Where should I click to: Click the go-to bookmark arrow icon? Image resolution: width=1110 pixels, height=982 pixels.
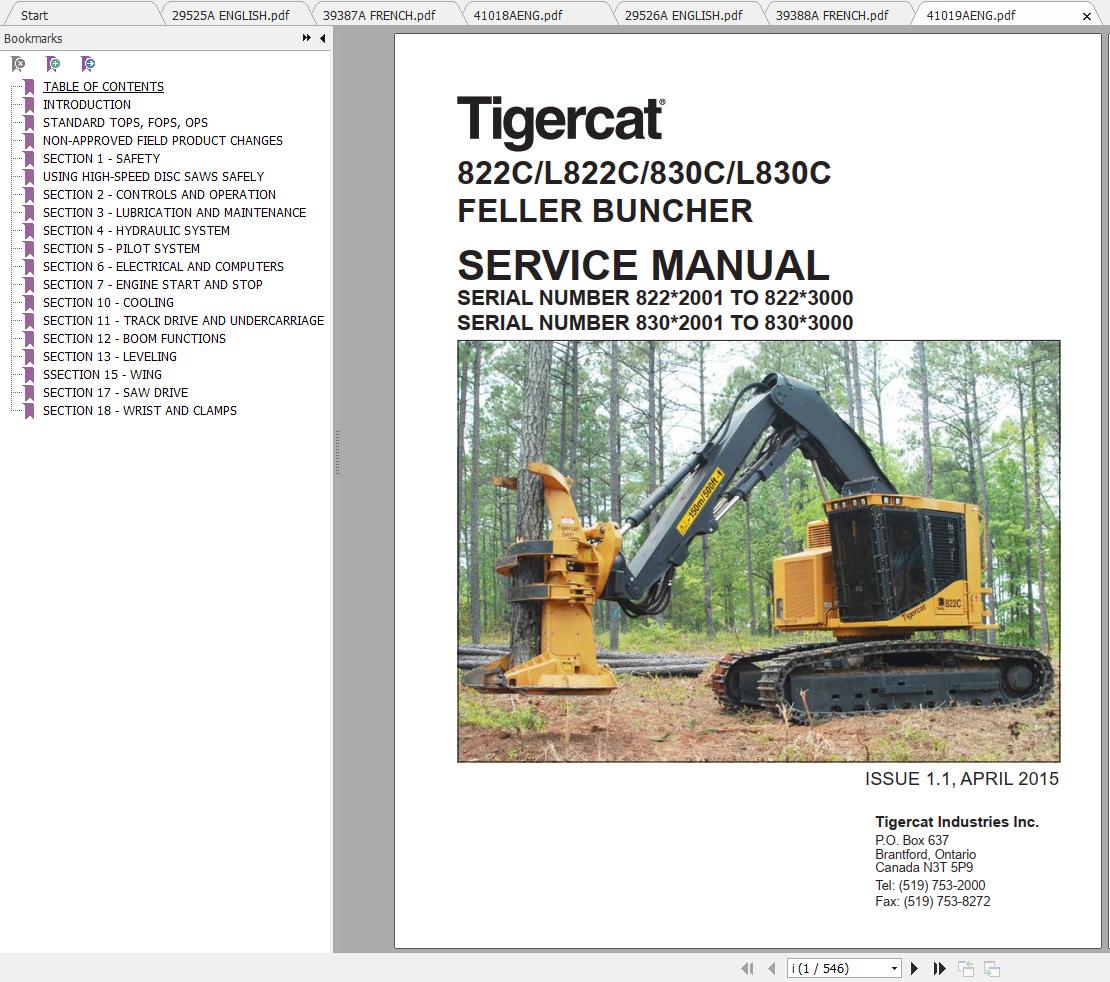[x=88, y=64]
